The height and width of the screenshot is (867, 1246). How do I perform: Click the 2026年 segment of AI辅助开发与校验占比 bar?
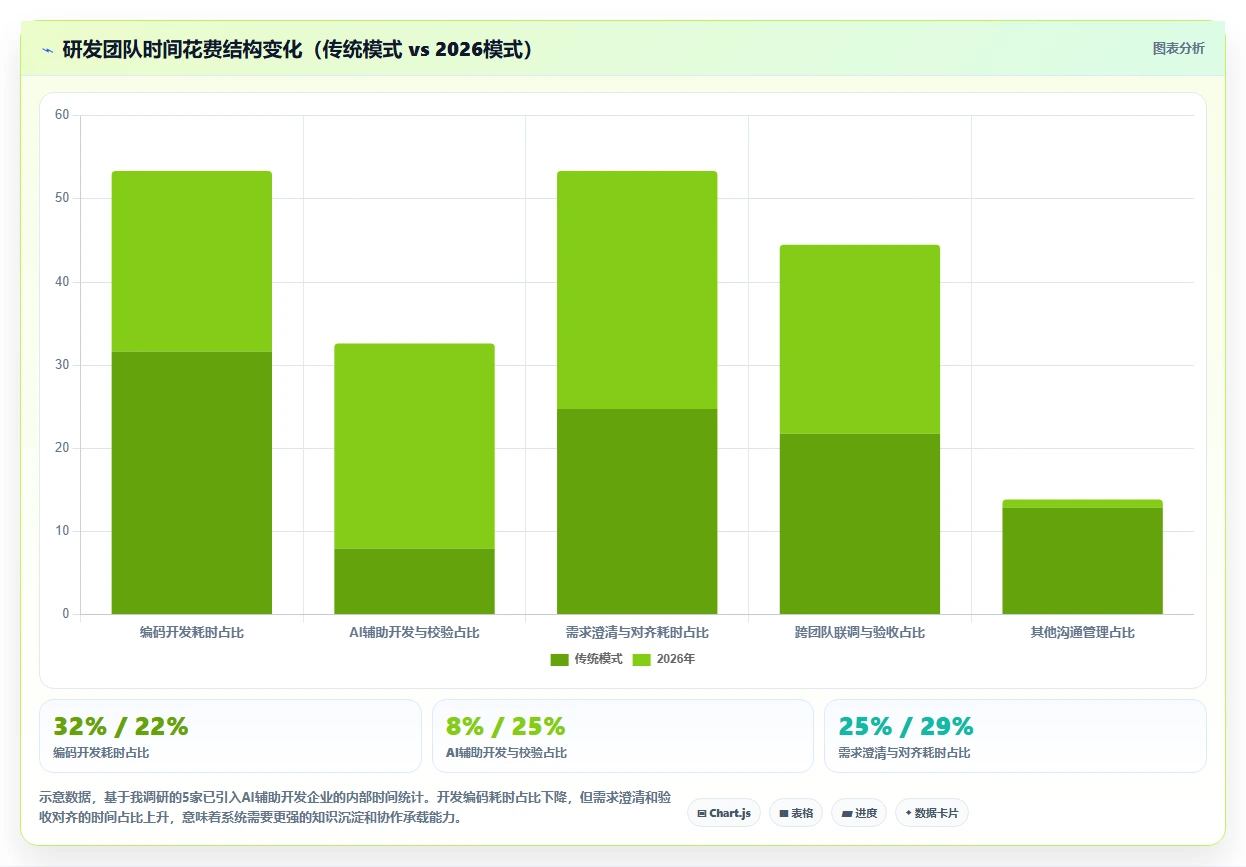coord(414,446)
